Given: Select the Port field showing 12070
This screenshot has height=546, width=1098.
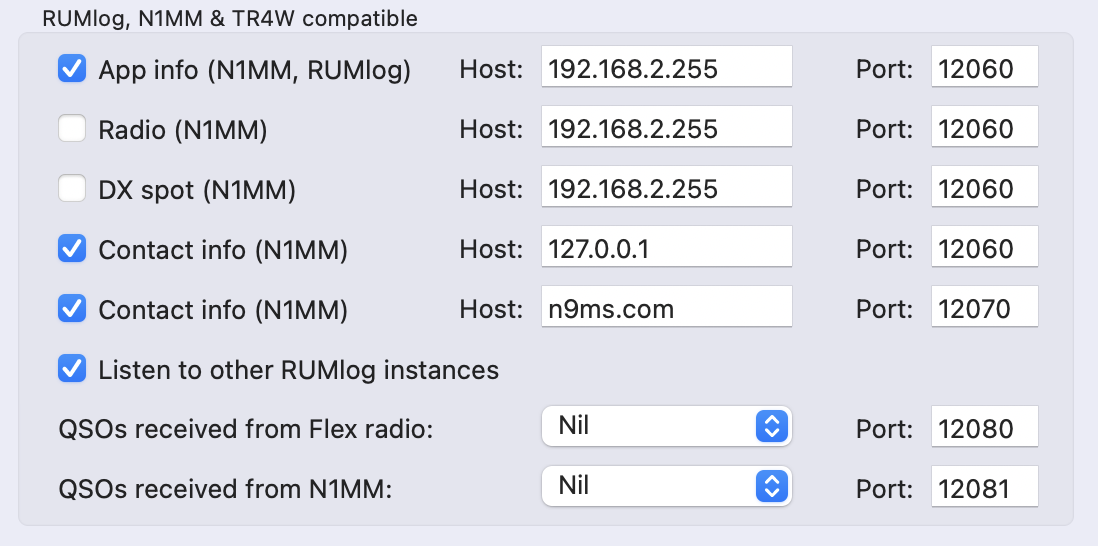Looking at the screenshot, I should click(x=985, y=306).
